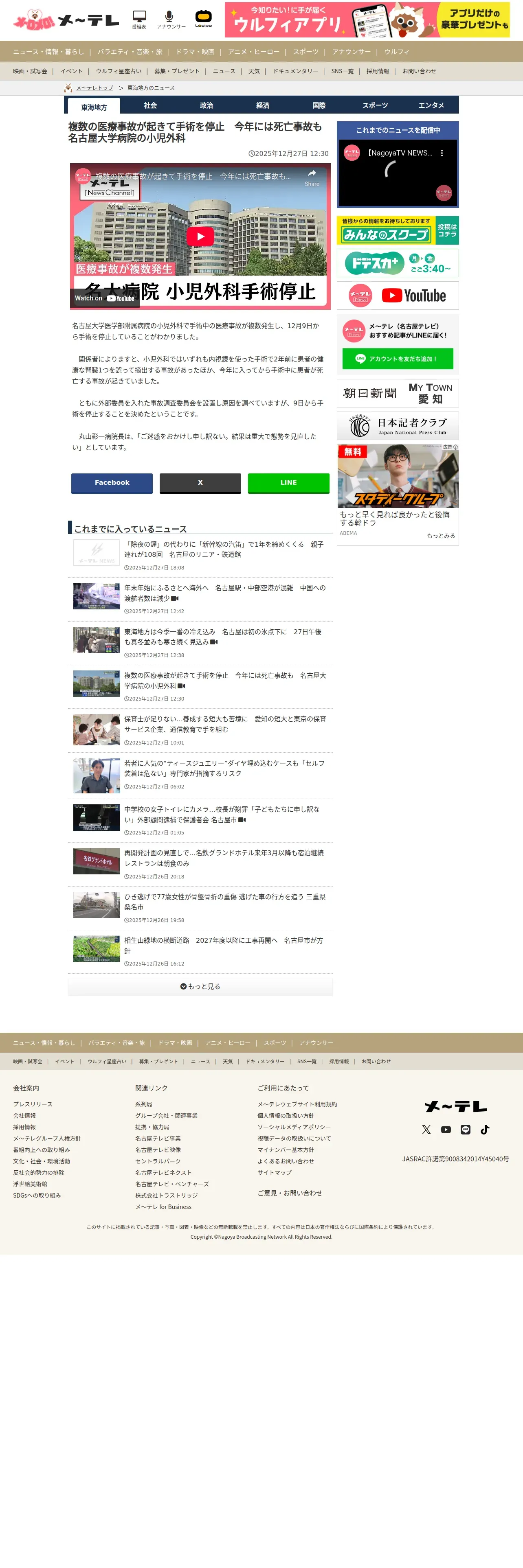523x1568 pixels.
Task: Open 年末年始にふるさとへ海外へ news thumbnail
Action: (x=96, y=596)
